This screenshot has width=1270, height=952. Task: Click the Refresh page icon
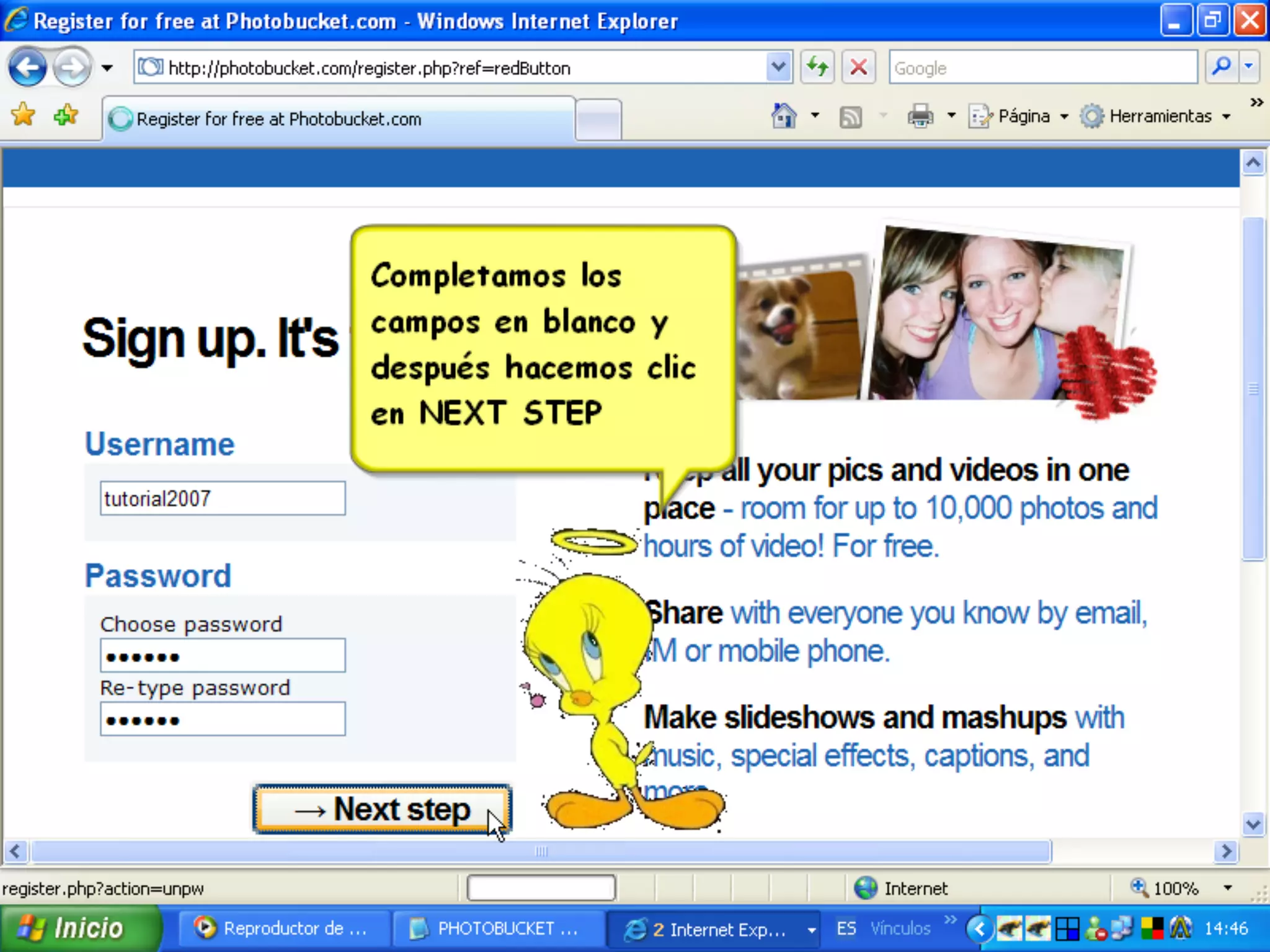(817, 67)
